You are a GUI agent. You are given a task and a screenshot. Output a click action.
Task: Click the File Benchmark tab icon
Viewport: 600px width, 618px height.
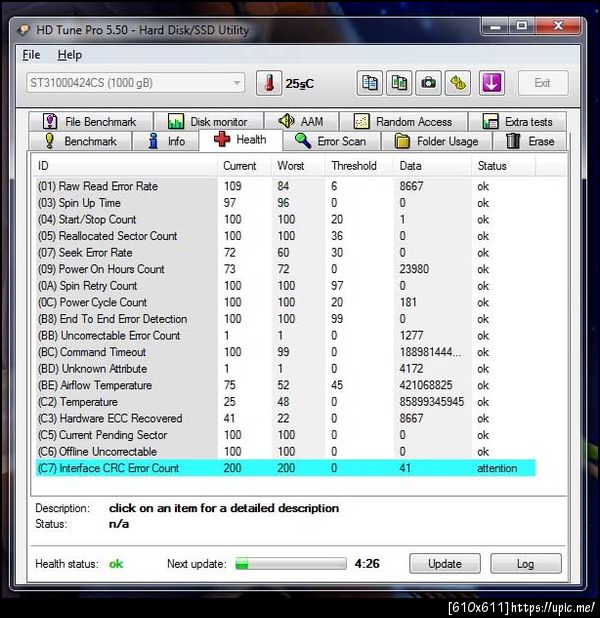coord(50,121)
